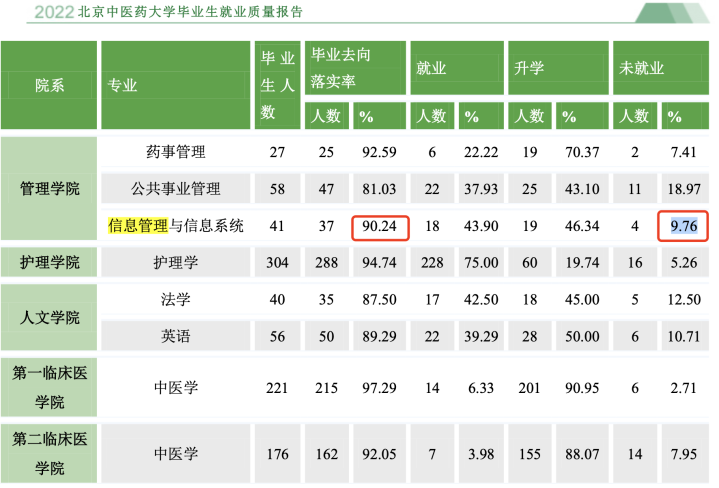
Task: Click the 升学 header cell
Action: 558,68
